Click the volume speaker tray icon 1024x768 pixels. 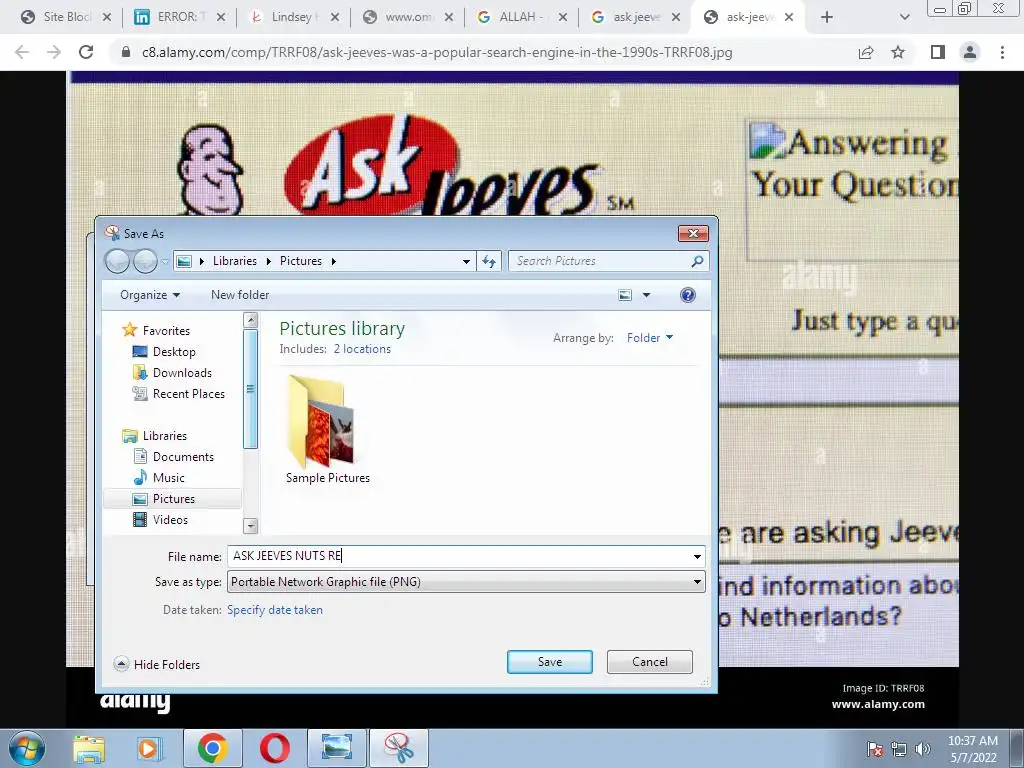922,749
